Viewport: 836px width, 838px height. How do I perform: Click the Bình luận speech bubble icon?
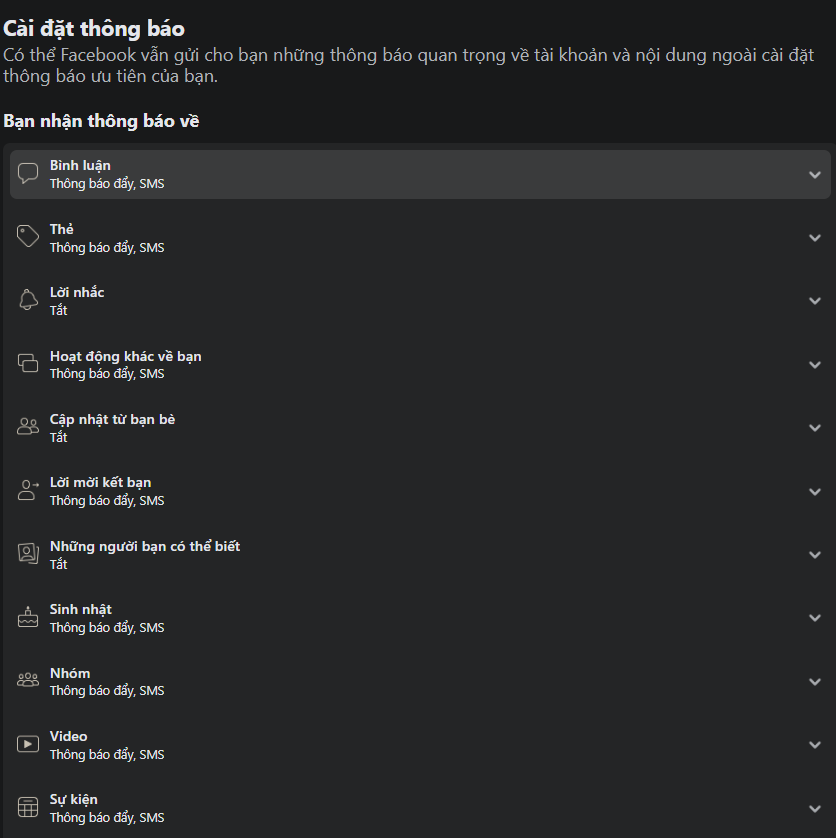pyautogui.click(x=28, y=174)
